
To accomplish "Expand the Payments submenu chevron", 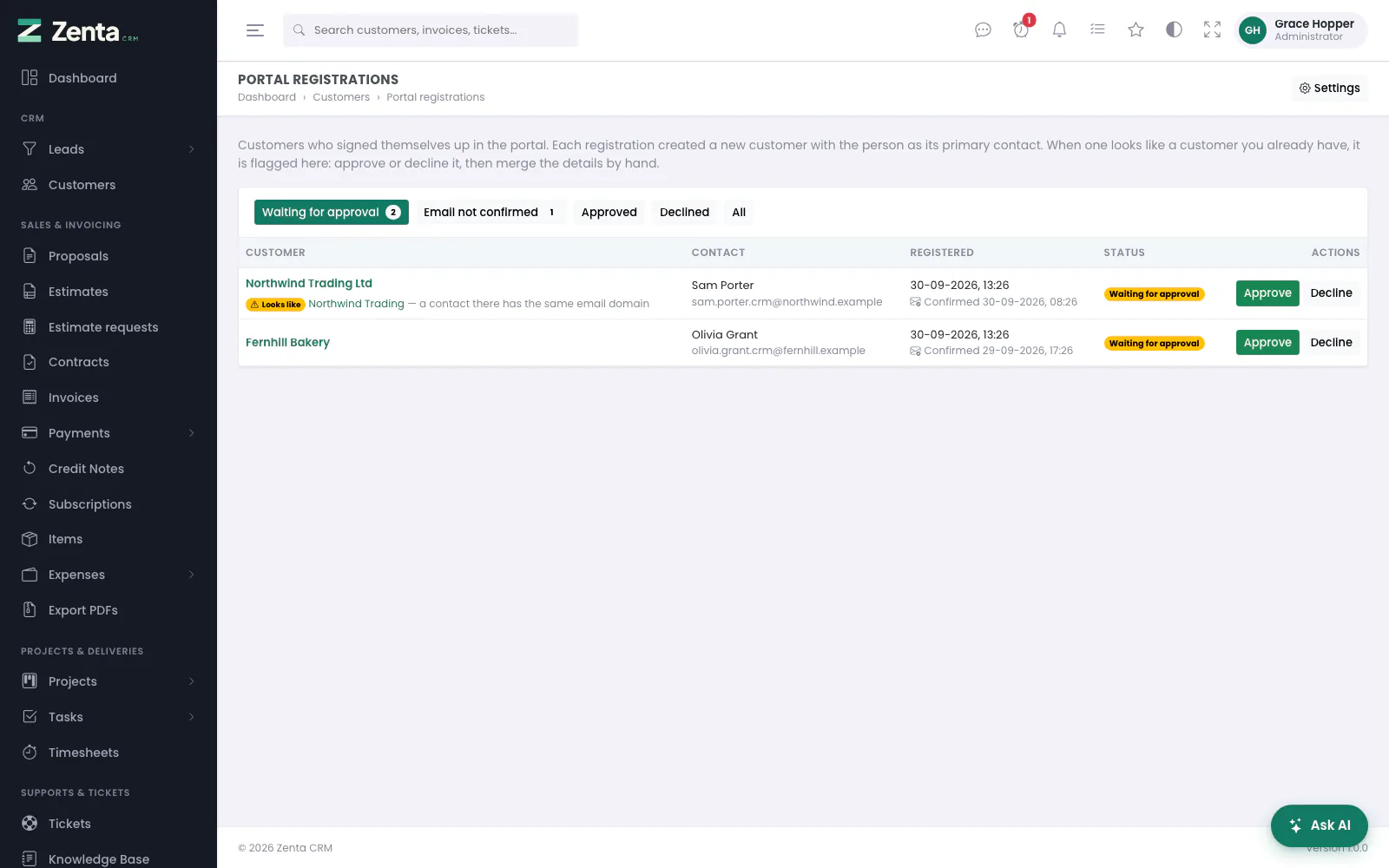I will (192, 433).
